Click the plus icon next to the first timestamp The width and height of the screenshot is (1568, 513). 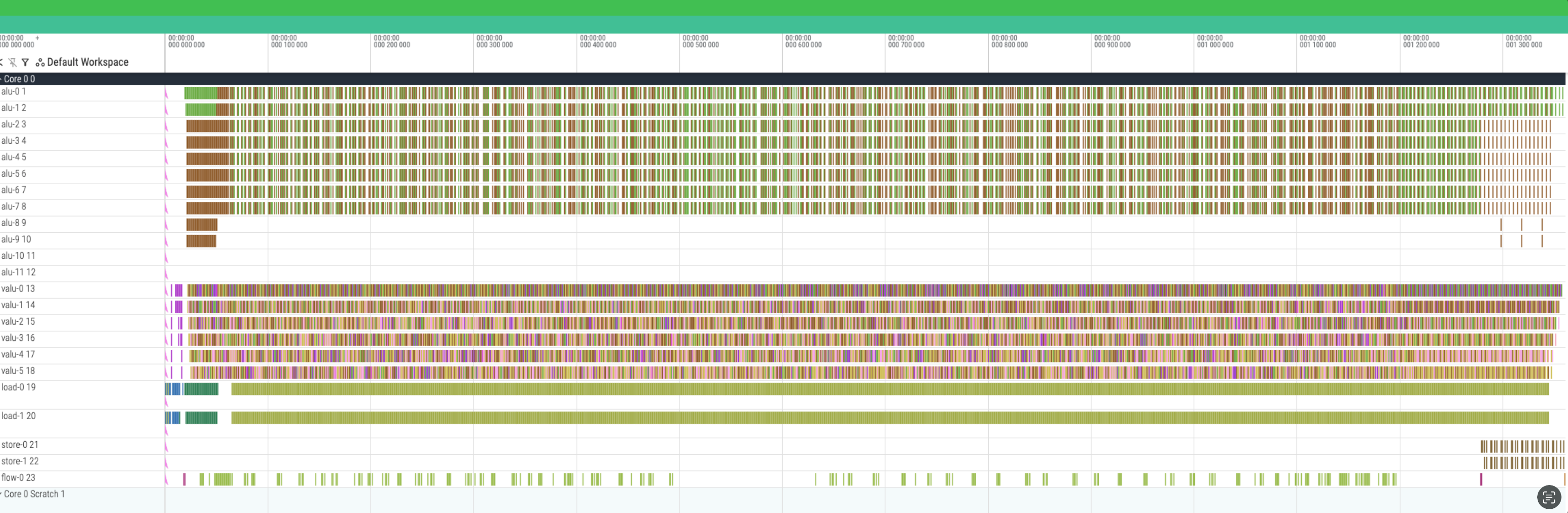[x=38, y=38]
